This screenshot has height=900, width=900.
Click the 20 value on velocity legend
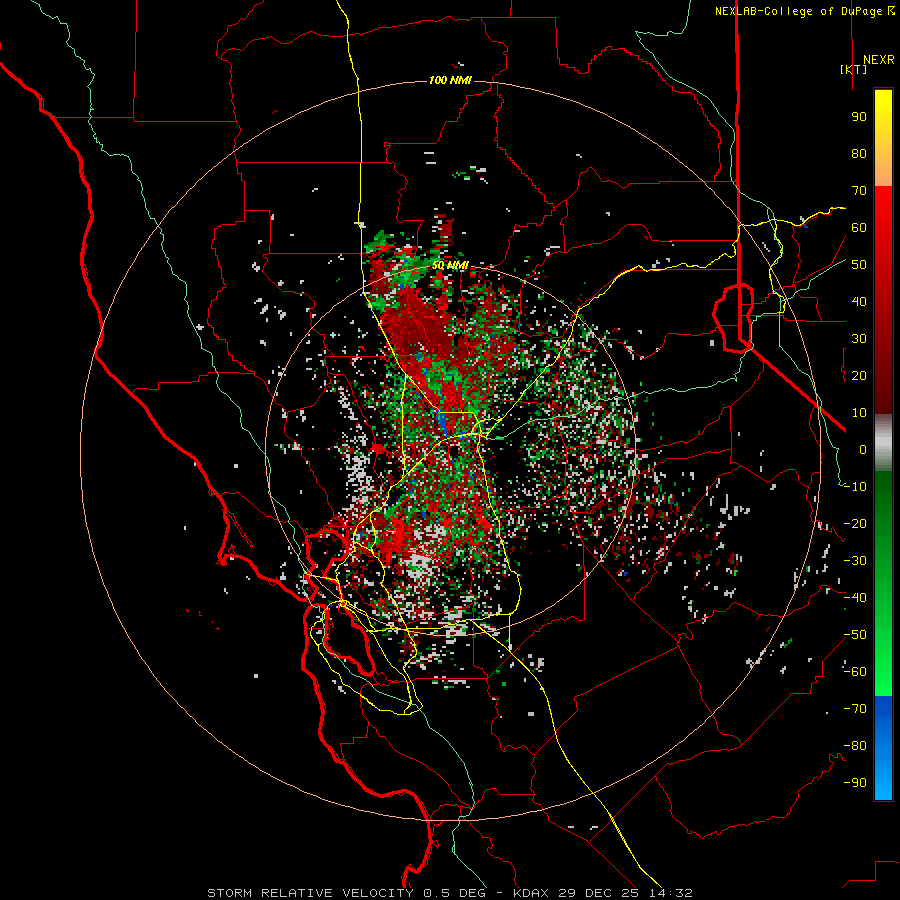point(859,375)
